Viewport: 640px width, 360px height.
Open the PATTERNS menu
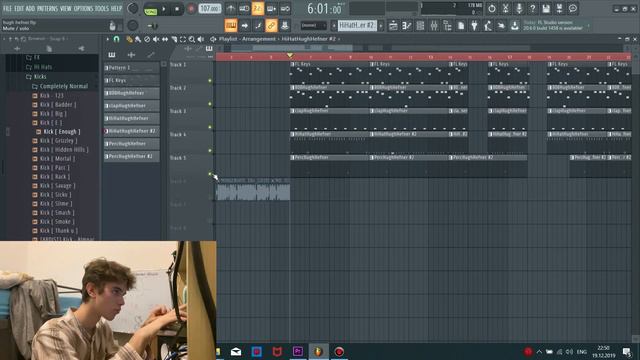click(47, 8)
